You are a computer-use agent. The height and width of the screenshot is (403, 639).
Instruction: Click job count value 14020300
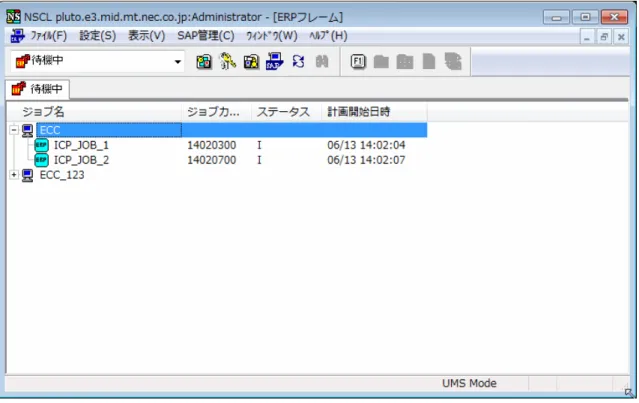pyautogui.click(x=212, y=145)
